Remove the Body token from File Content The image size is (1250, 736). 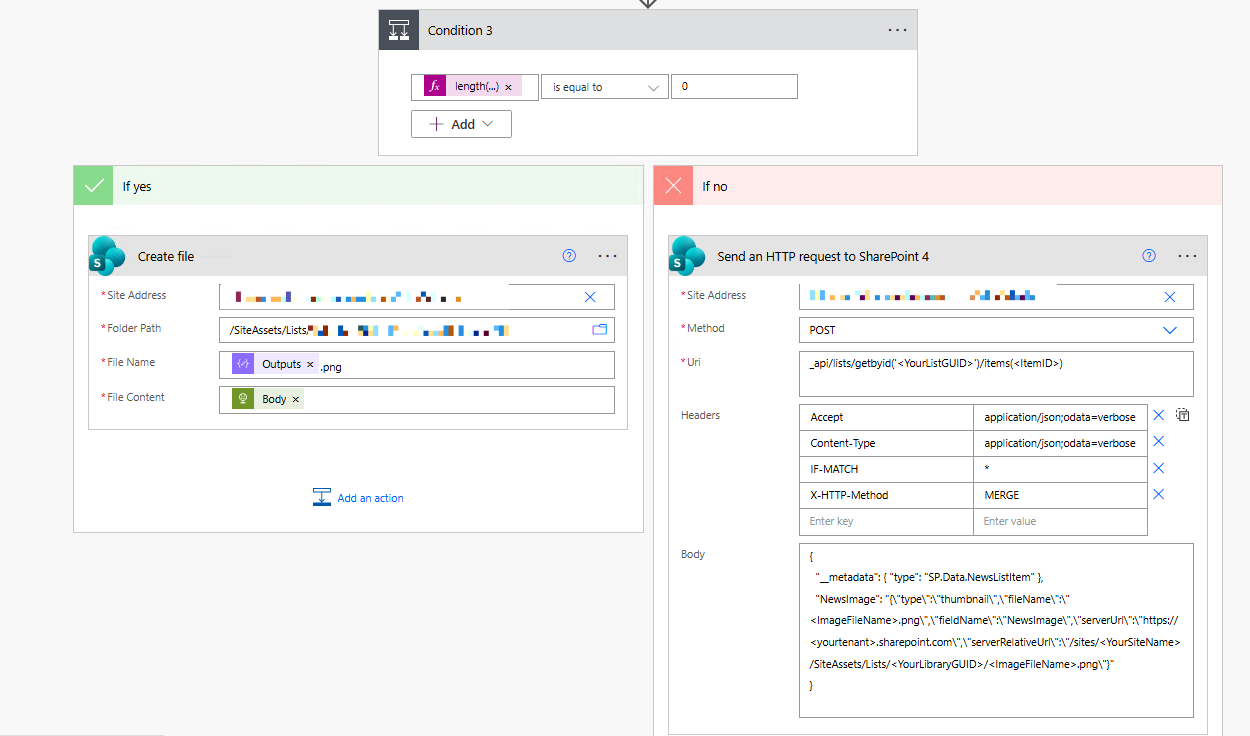(x=295, y=399)
